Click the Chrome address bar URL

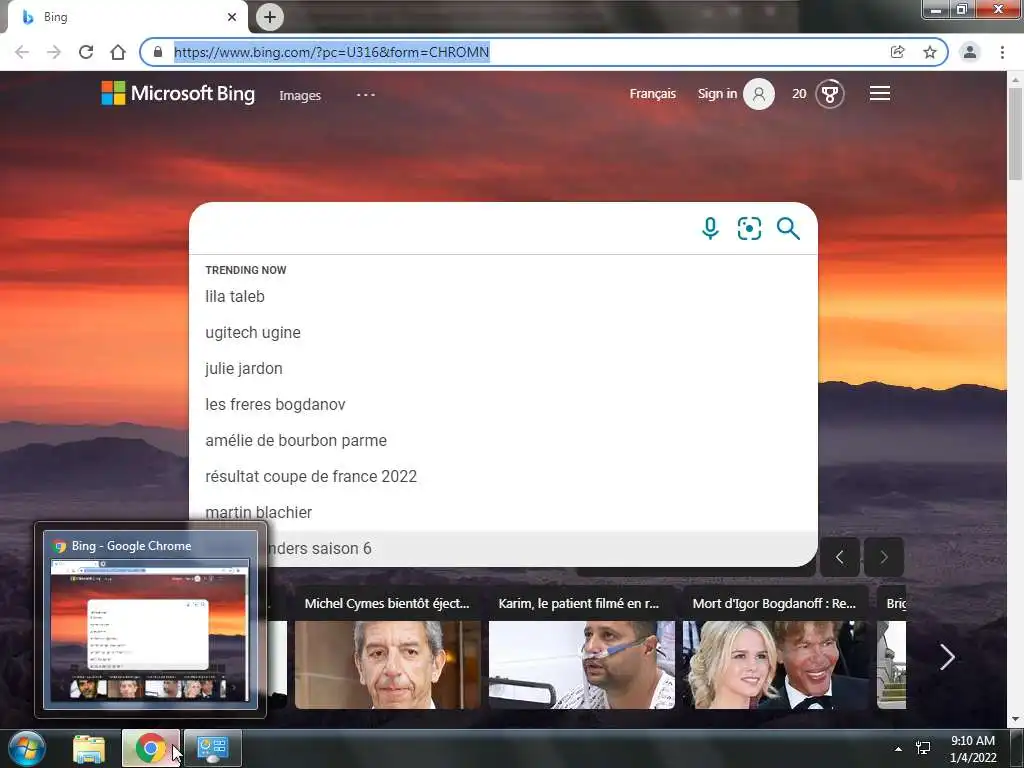pyautogui.click(x=331, y=52)
